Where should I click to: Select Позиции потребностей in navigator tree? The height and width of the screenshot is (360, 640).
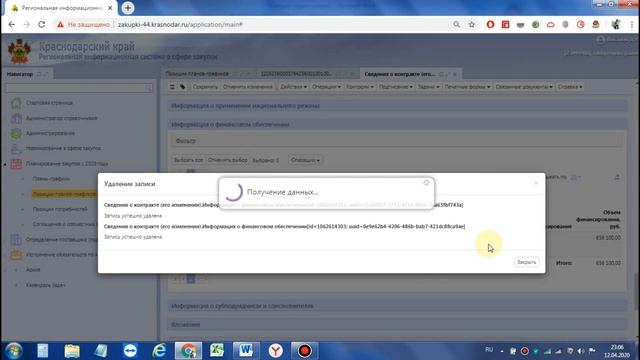[x=60, y=209]
